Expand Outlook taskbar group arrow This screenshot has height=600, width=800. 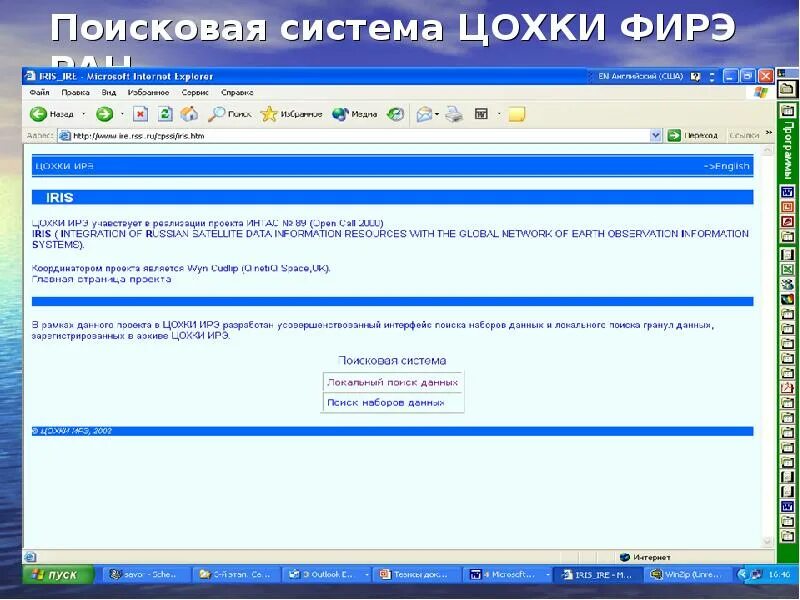pyautogui.click(x=366, y=574)
